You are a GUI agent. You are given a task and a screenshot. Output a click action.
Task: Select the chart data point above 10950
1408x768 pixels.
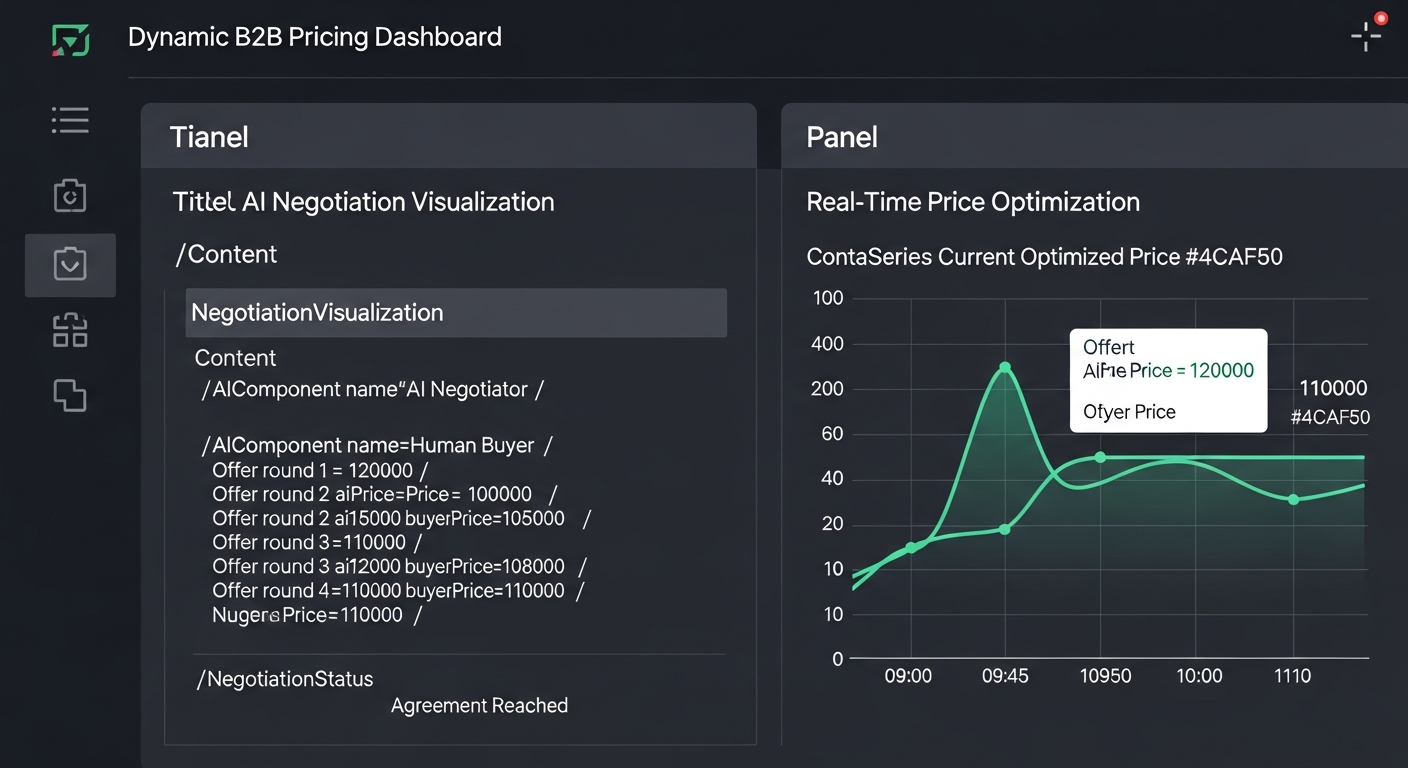pos(1100,457)
